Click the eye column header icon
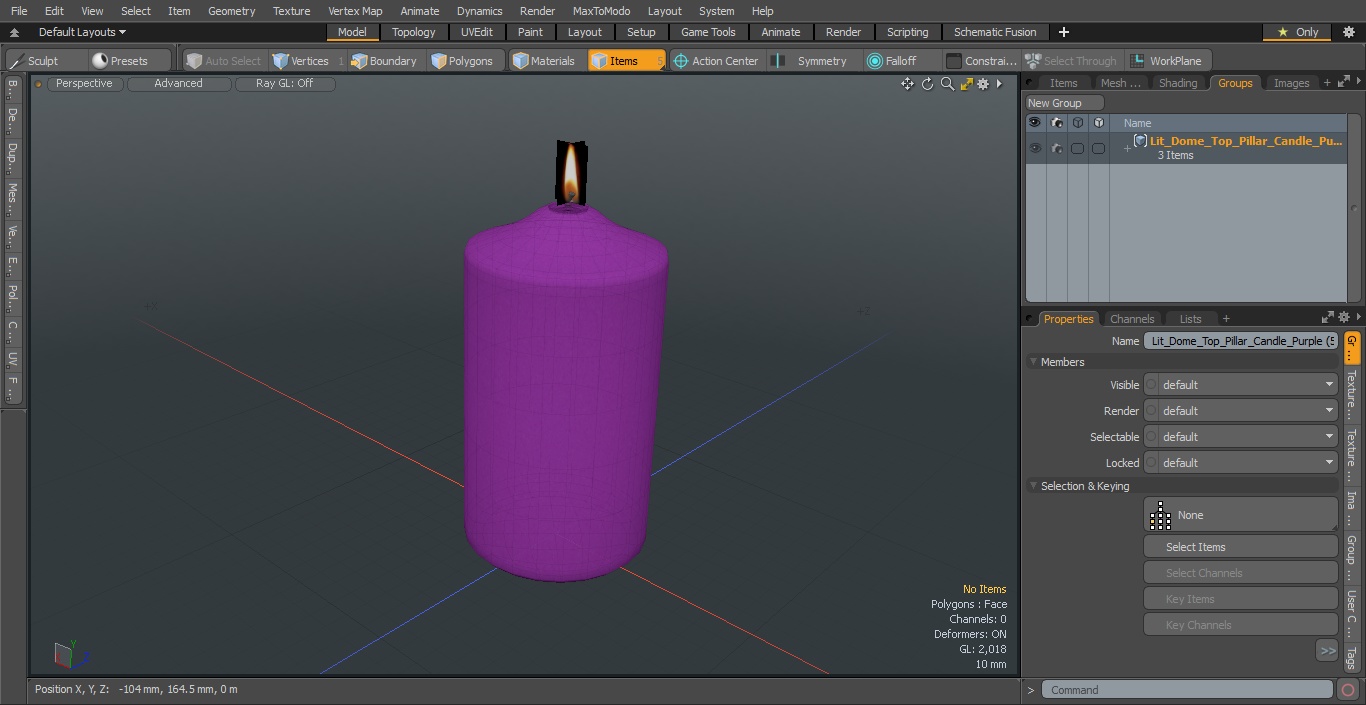Screen dimensions: 1366x705 coord(1034,123)
